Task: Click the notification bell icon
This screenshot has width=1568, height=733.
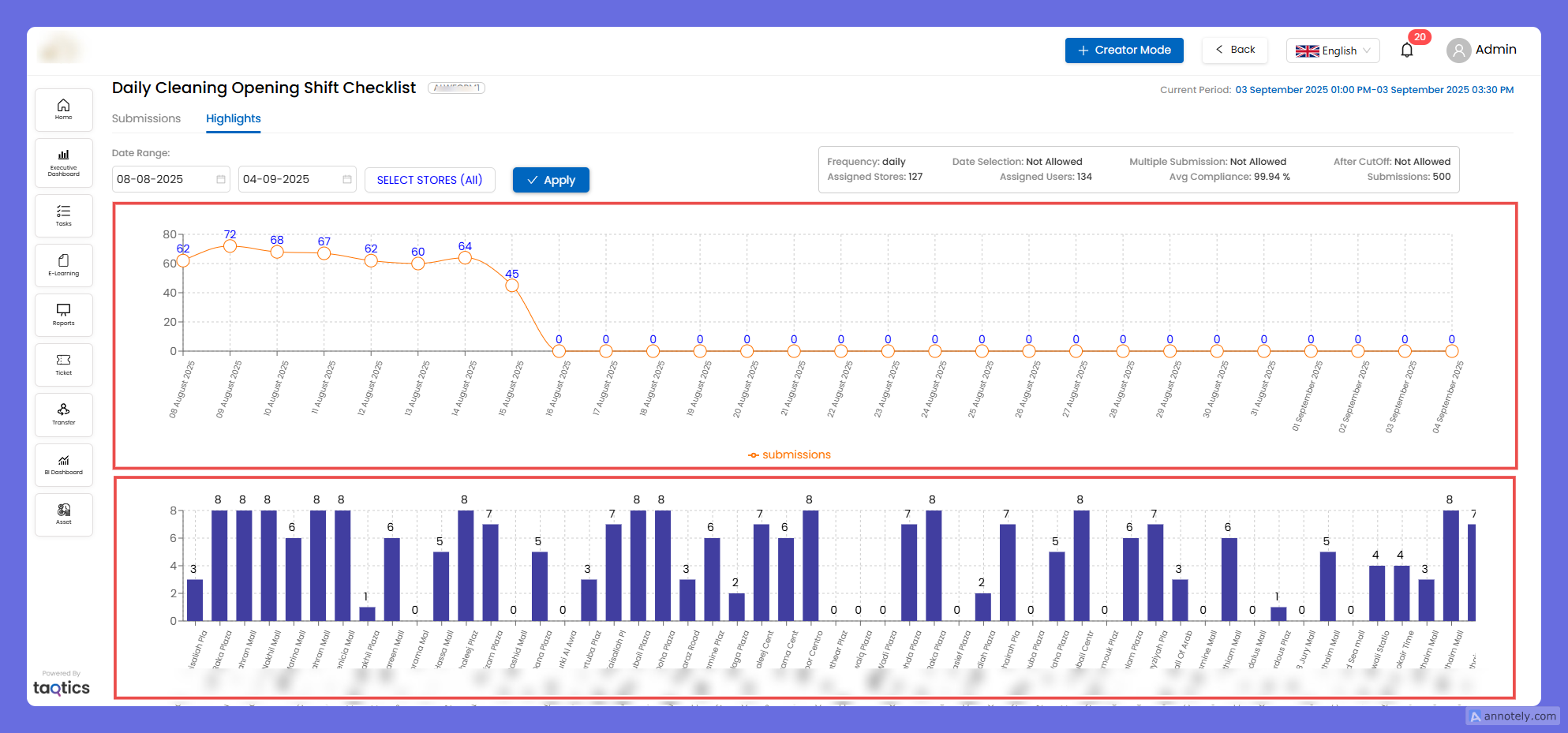Action: tap(1406, 50)
